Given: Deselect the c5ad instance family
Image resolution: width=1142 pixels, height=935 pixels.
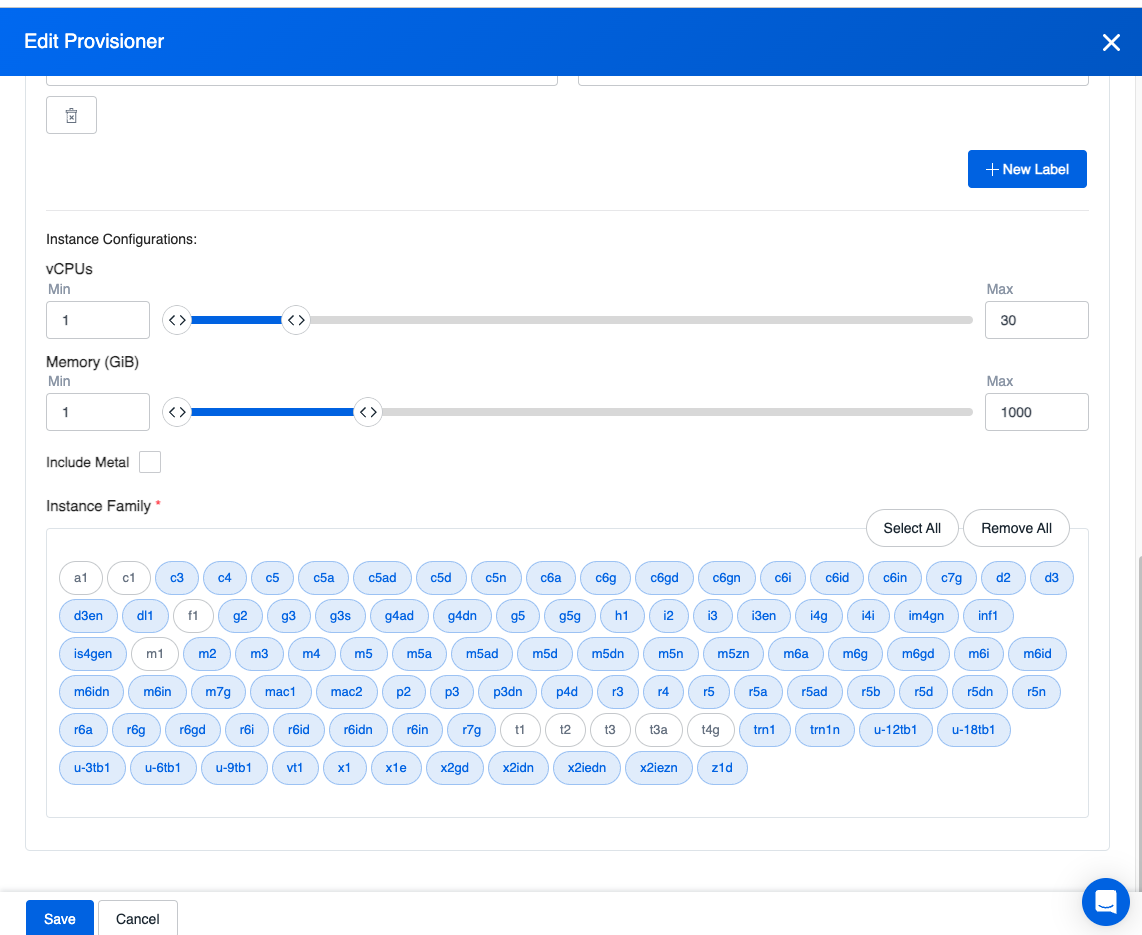Looking at the screenshot, I should 382,577.
